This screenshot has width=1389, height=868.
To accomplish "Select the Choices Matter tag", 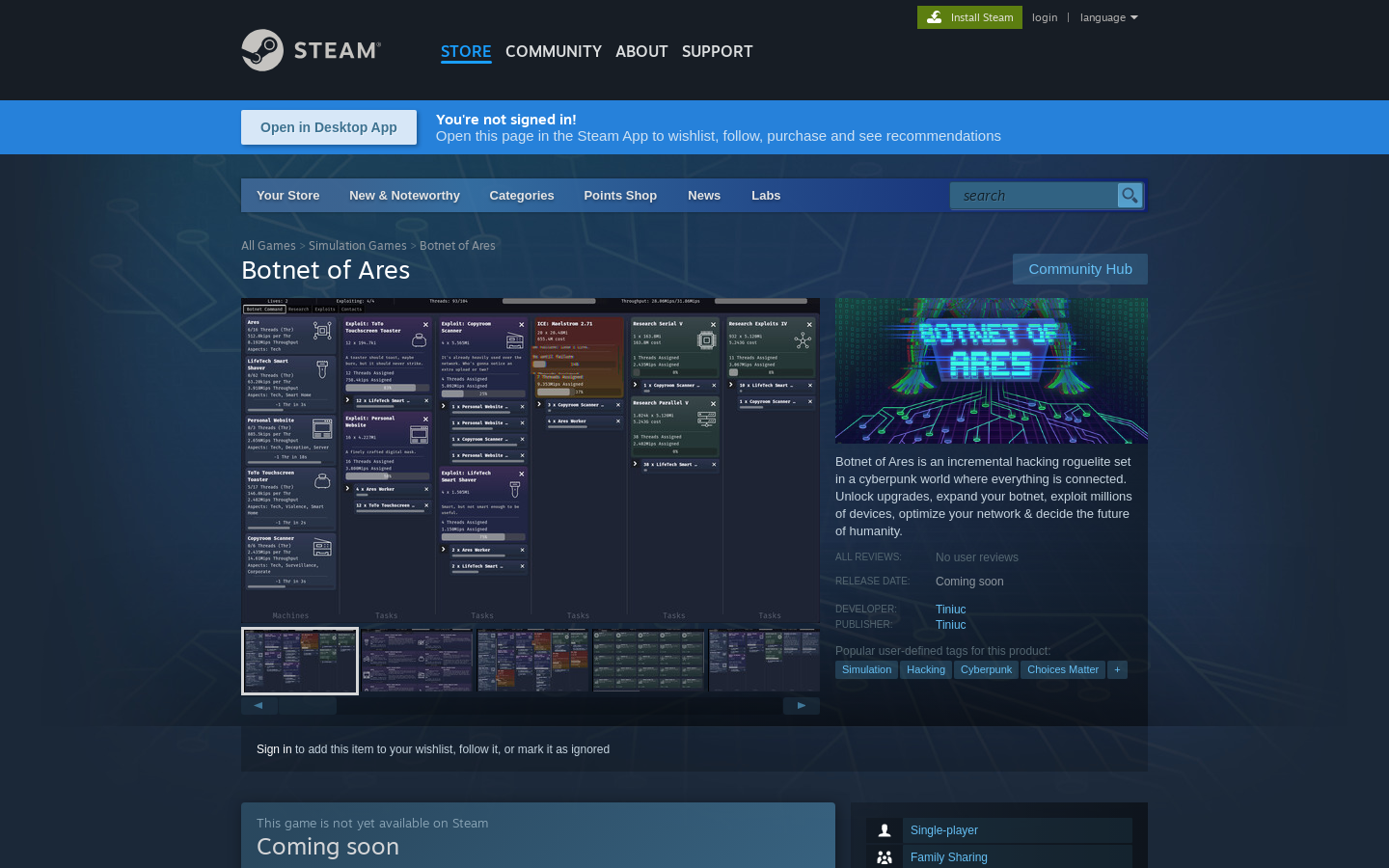I will (x=1063, y=669).
